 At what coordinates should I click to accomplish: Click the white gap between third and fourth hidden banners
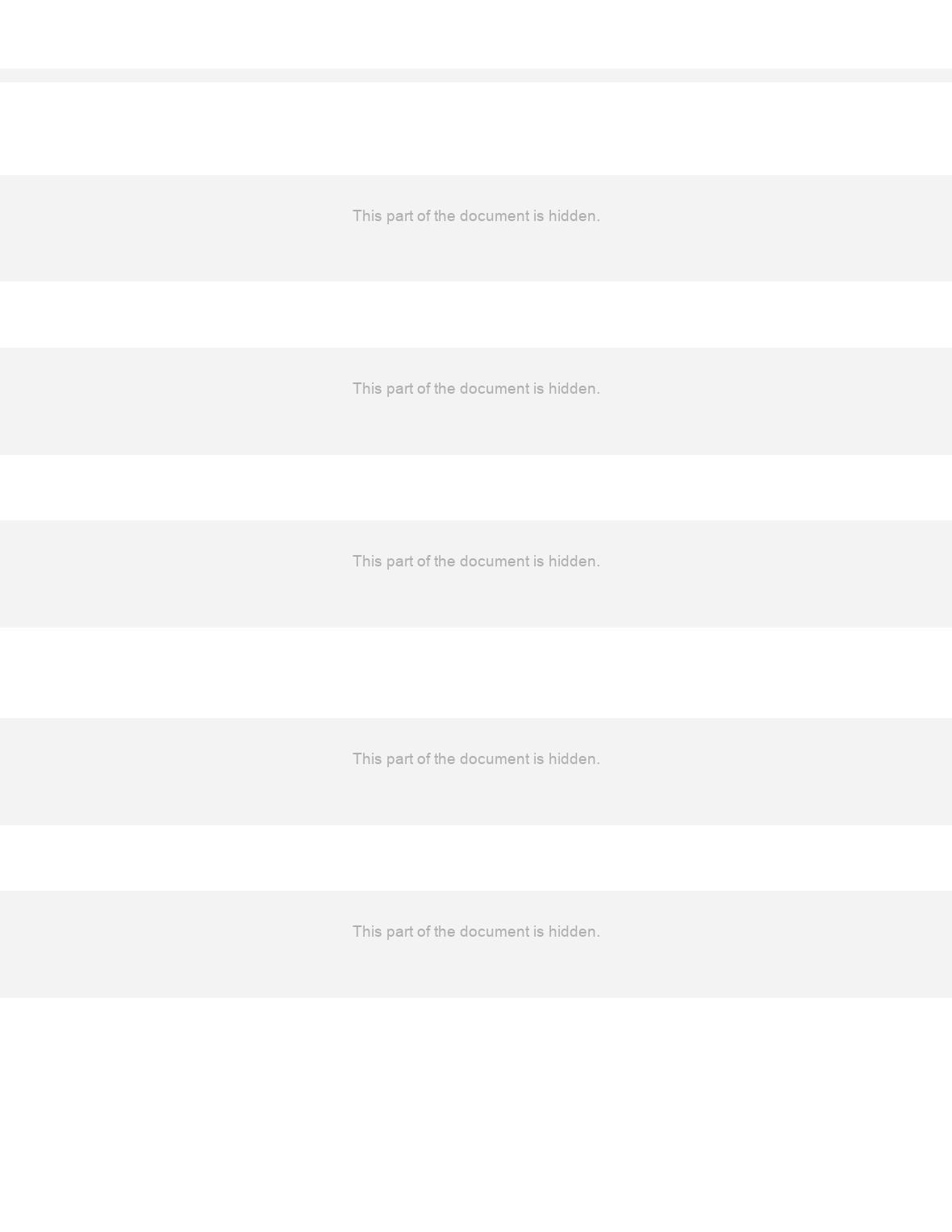click(476, 673)
